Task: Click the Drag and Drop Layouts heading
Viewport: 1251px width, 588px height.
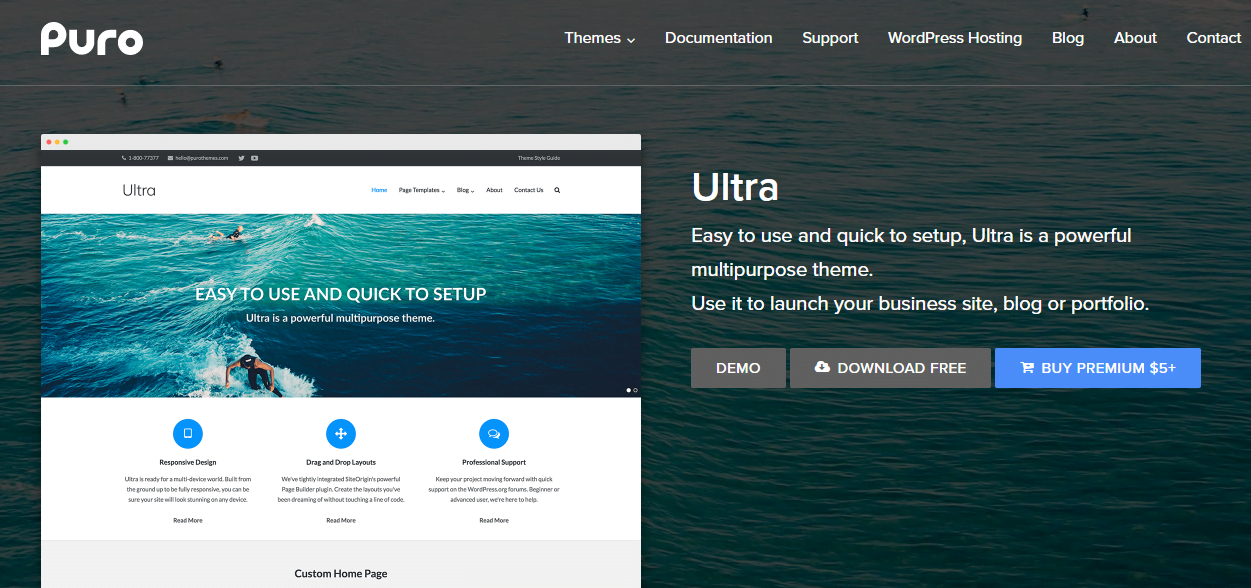Action: (341, 462)
